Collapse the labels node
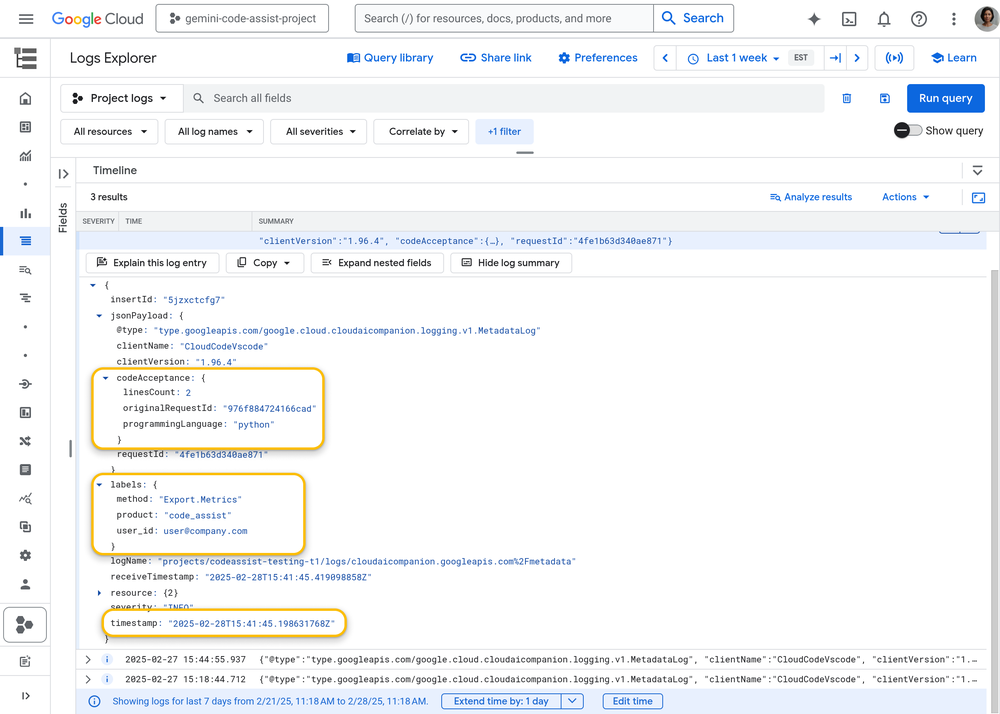This screenshot has width=1000, height=714. (99, 484)
